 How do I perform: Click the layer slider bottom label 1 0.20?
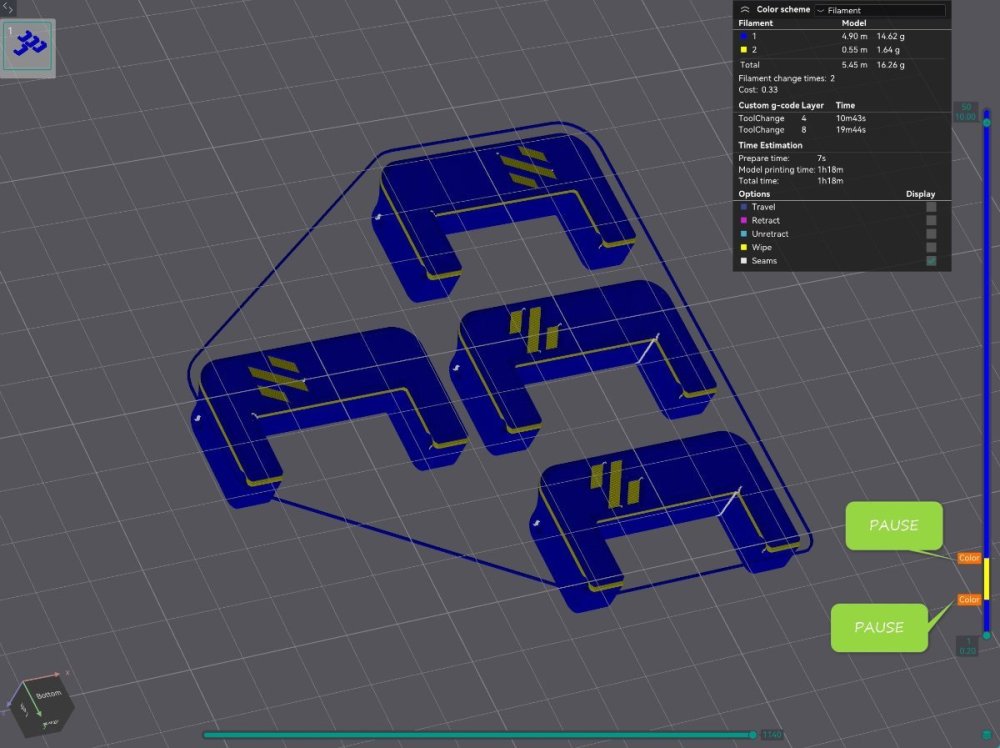tap(967, 646)
